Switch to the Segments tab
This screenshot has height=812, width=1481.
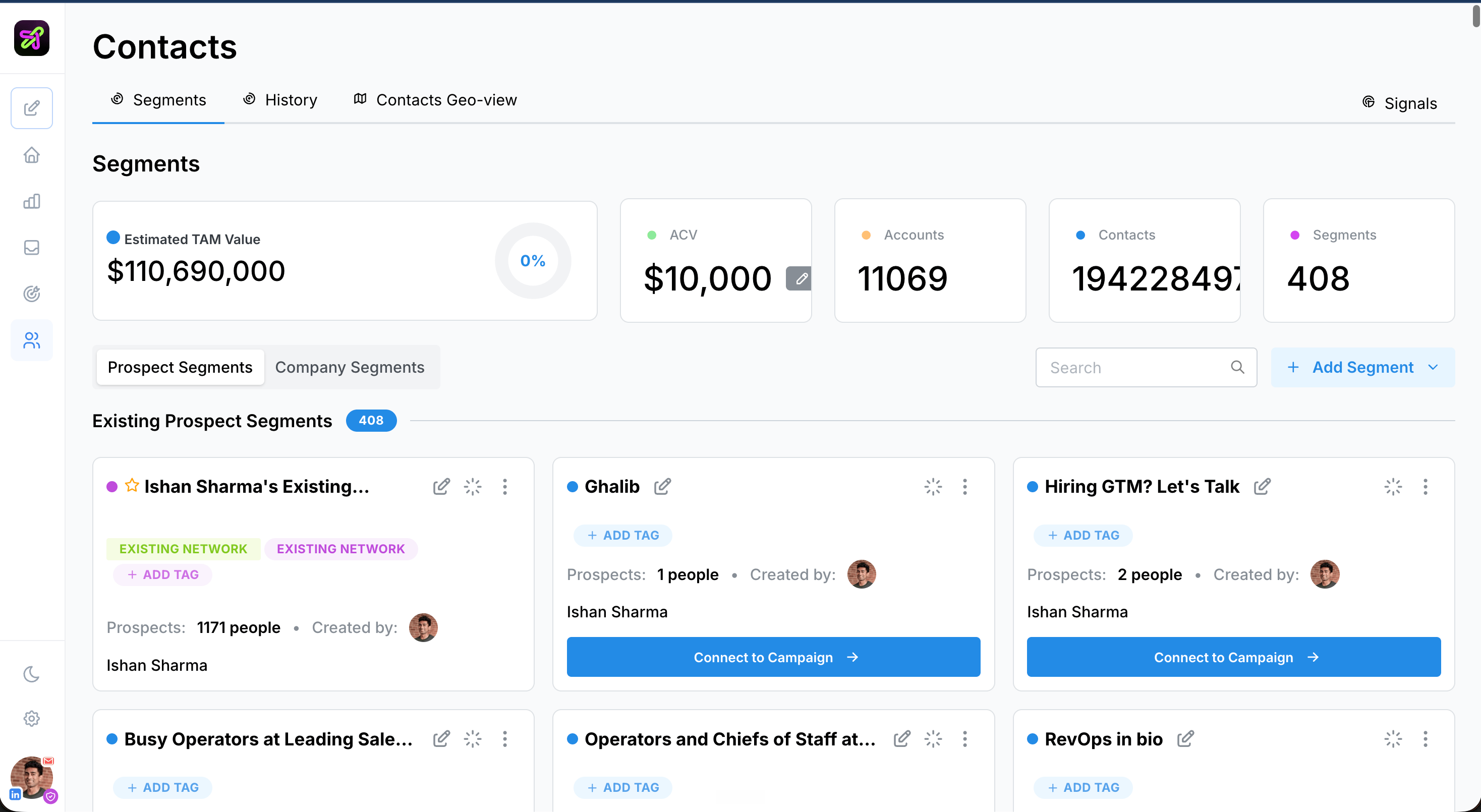tap(158, 100)
